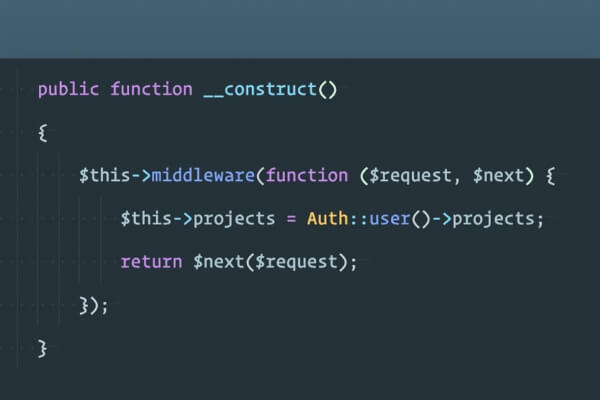Click the "return" keyword
600x400 pixels.
151,262
